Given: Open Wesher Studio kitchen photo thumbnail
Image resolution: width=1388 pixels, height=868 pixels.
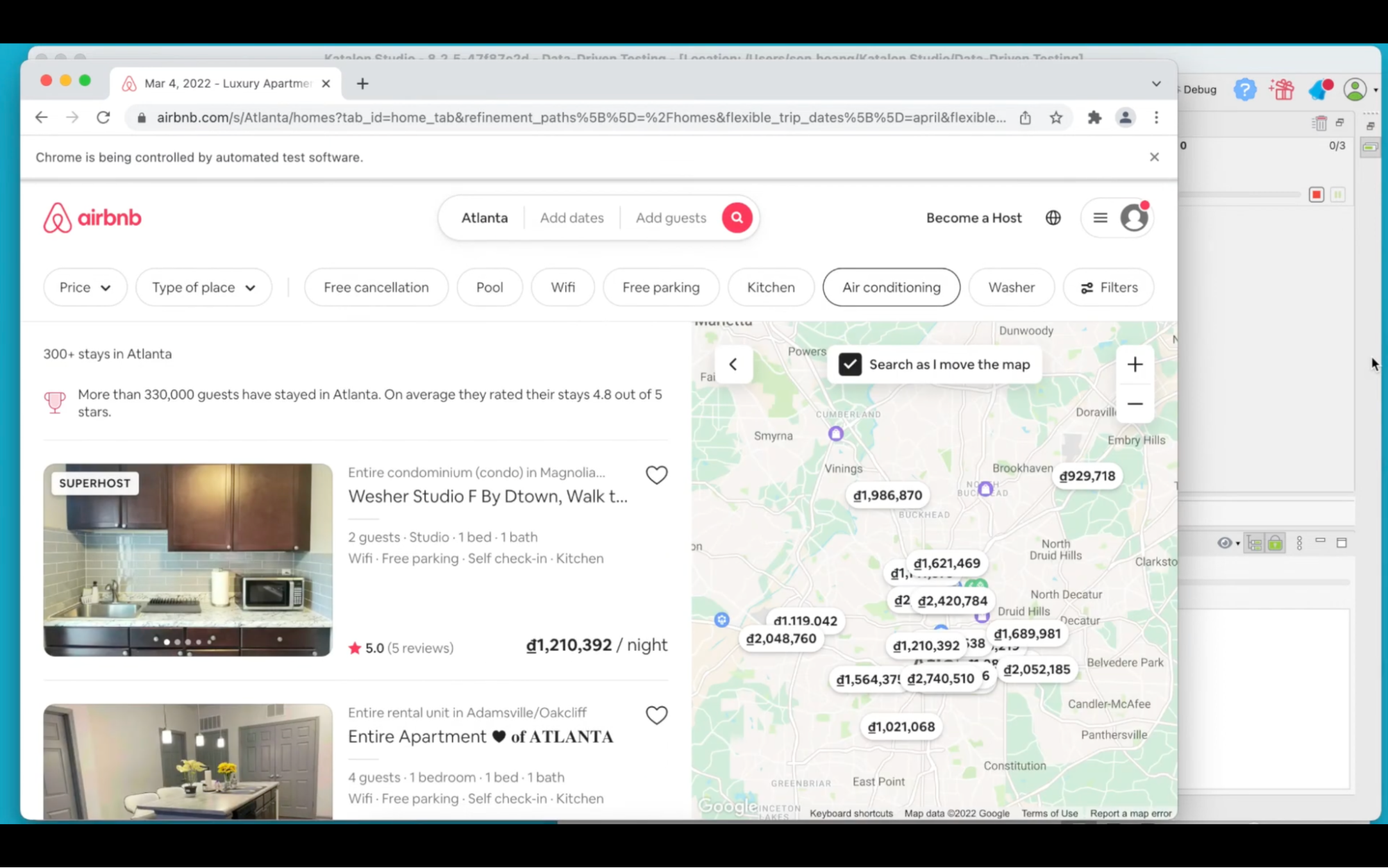Looking at the screenshot, I should click(x=187, y=560).
